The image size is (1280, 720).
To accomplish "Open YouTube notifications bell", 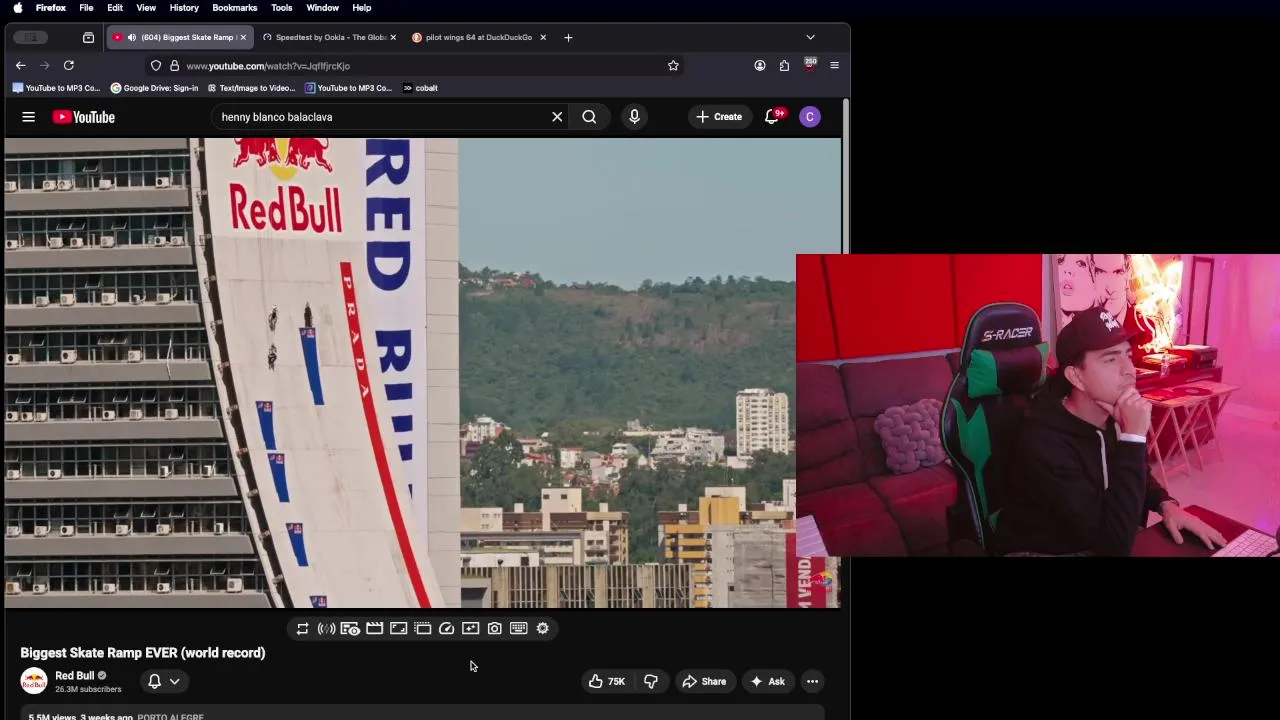I will click(x=772, y=117).
